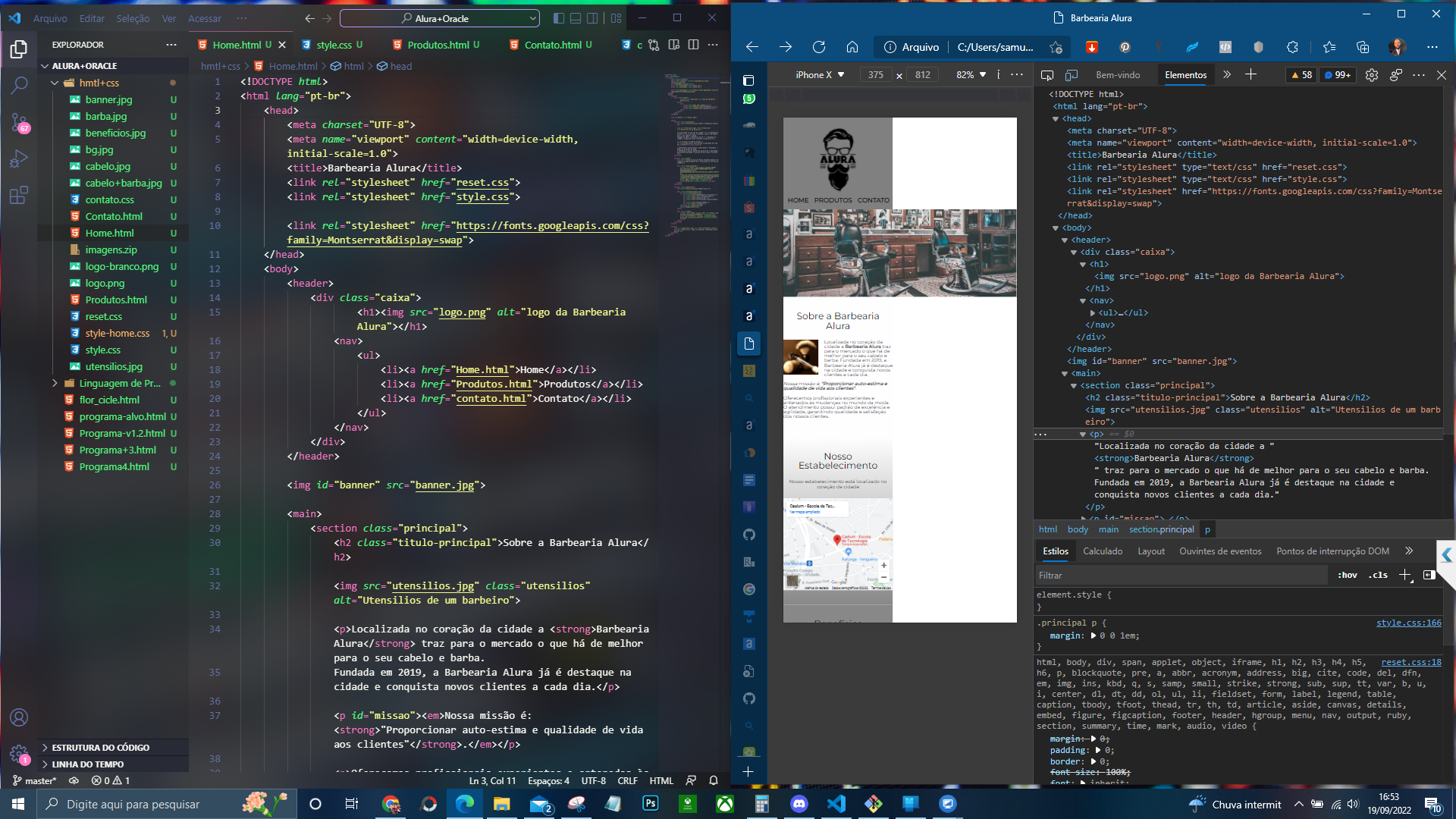Image resolution: width=1456 pixels, height=819 pixels.
Task: Click home button in Edge browser
Action: tap(852, 47)
